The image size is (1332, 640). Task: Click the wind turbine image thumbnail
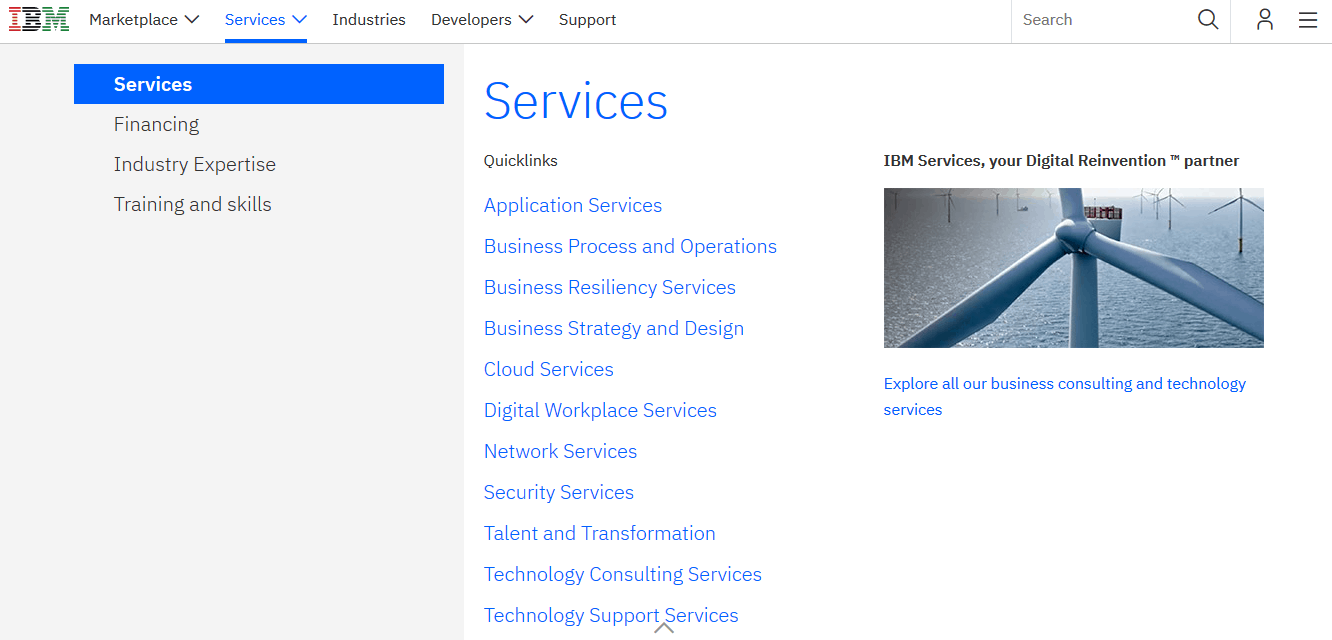tap(1073, 267)
